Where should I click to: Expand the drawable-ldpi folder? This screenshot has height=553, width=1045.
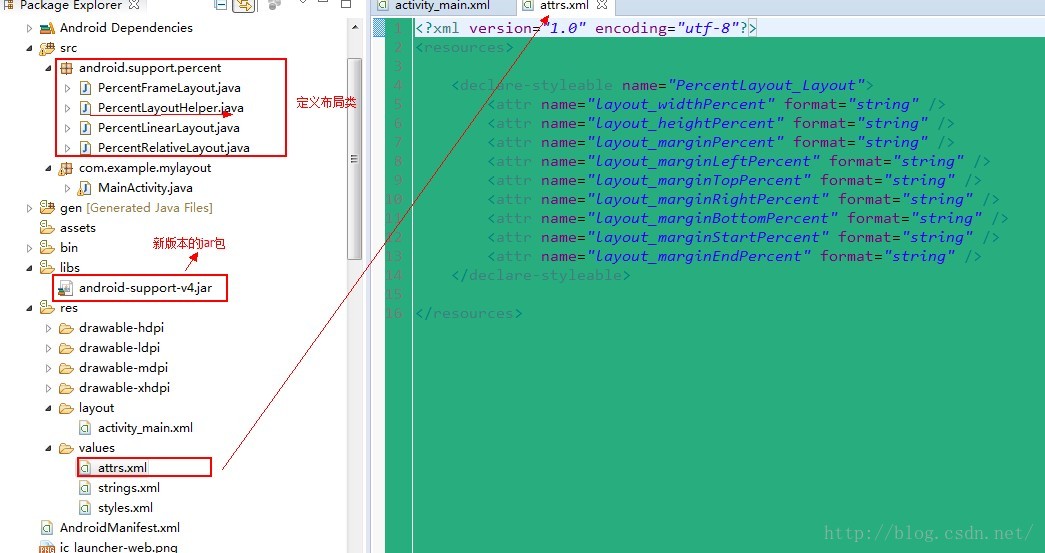click(x=48, y=348)
